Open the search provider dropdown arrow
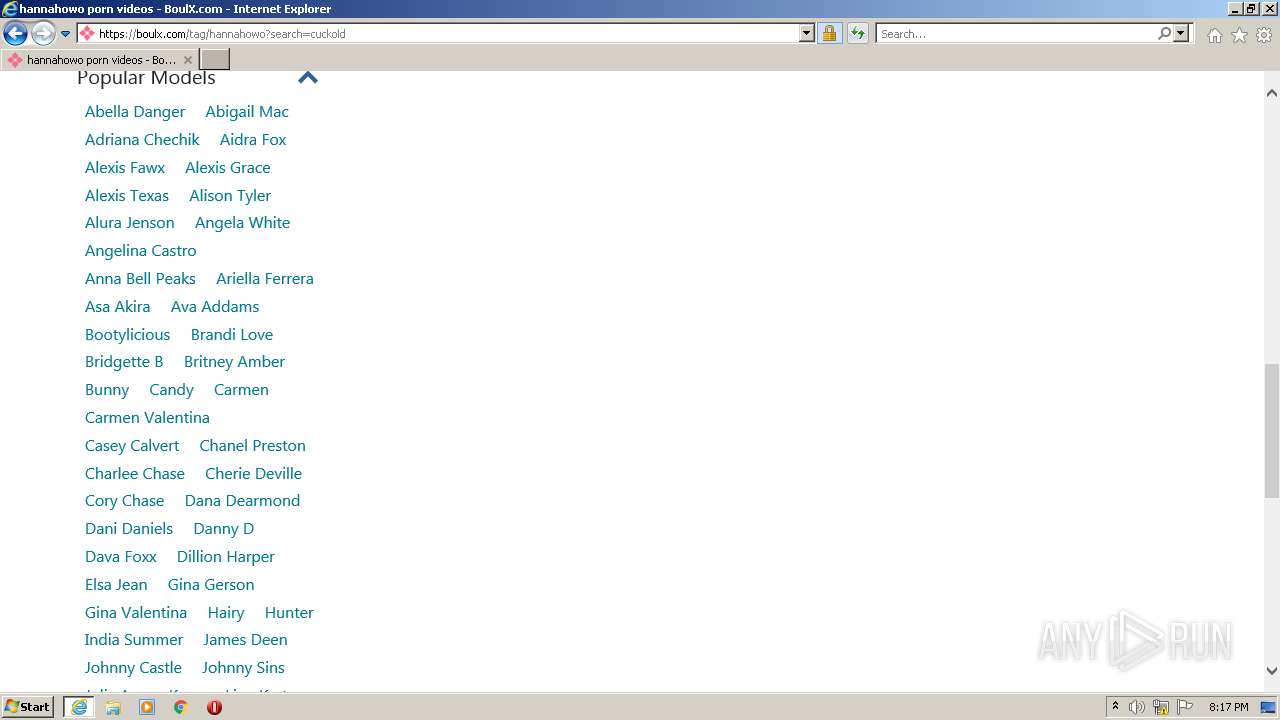 click(x=1181, y=33)
